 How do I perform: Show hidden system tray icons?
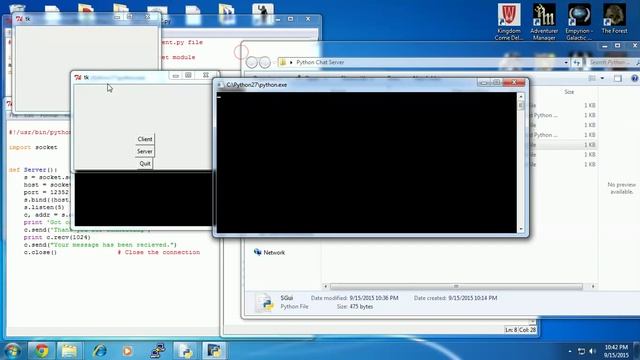pos(570,351)
